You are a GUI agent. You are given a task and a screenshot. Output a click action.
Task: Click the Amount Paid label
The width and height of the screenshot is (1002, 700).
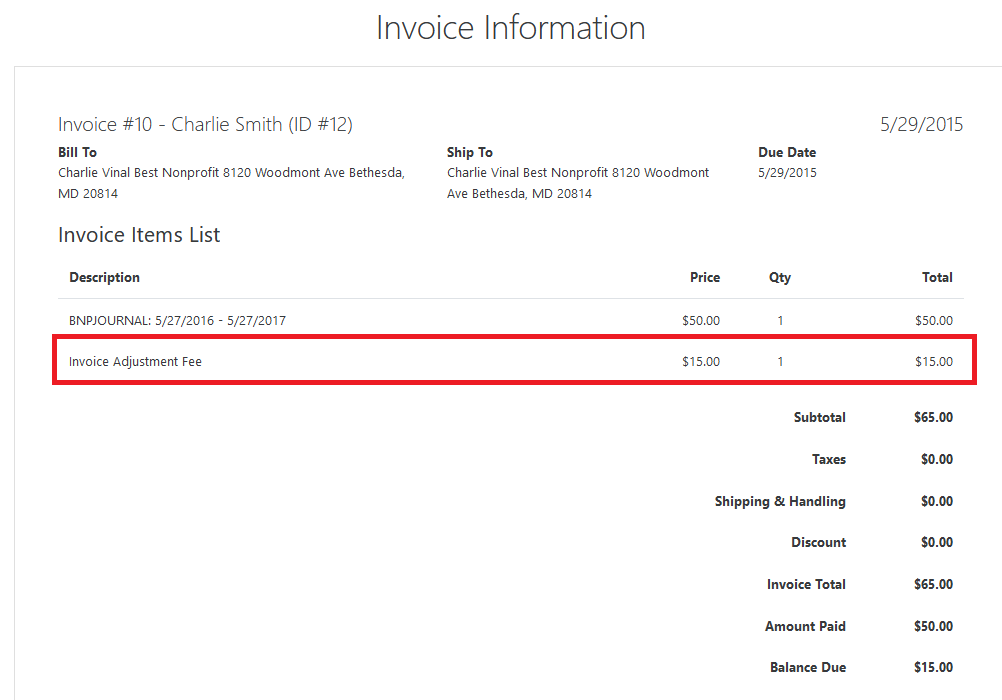tap(805, 626)
